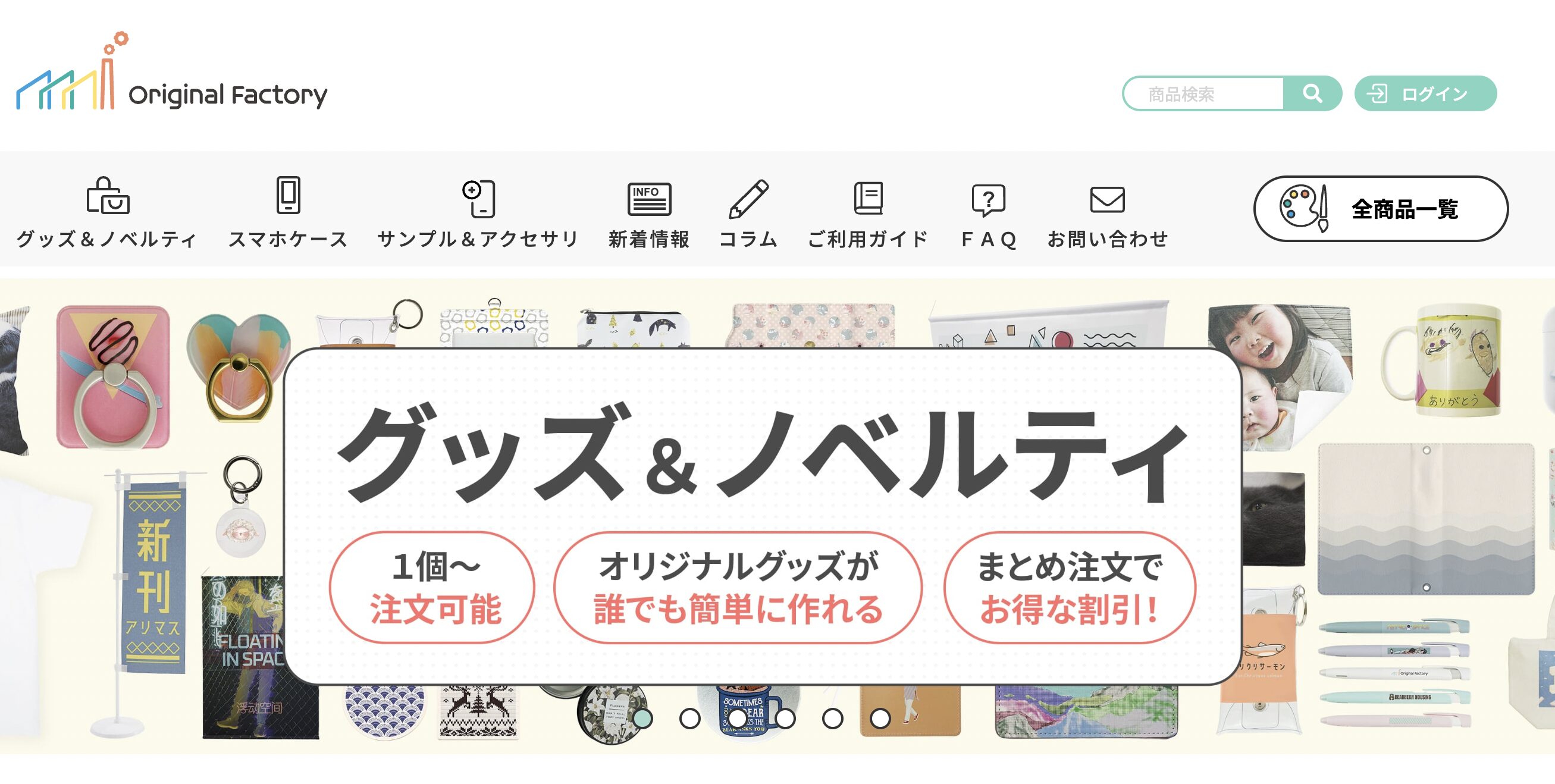Click the question bubble FAQ icon

tap(989, 200)
